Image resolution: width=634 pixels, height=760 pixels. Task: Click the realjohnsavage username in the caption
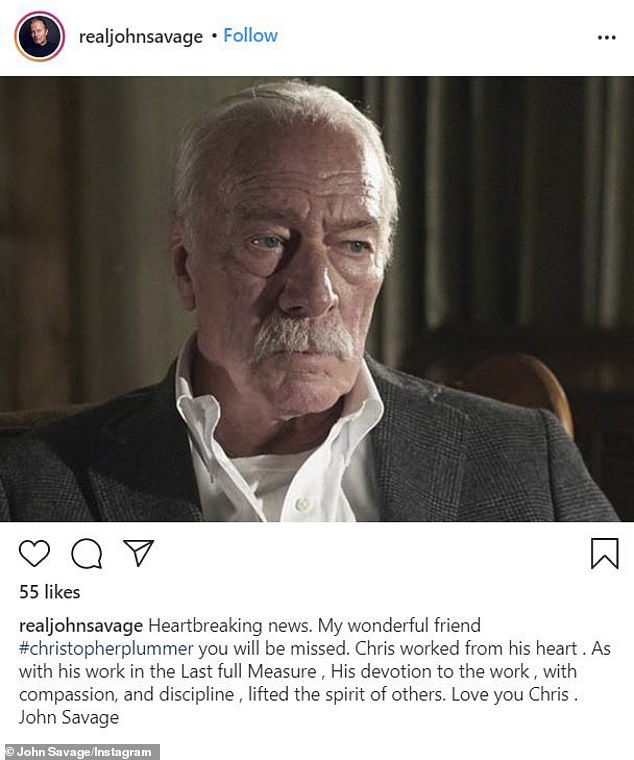[x=81, y=626]
